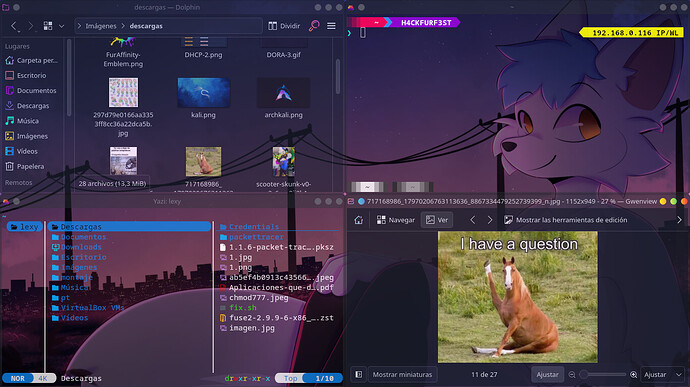The width and height of the screenshot is (690, 387).
Task: Select kali.png thumbnail in Dolphin
Action: 203,92
